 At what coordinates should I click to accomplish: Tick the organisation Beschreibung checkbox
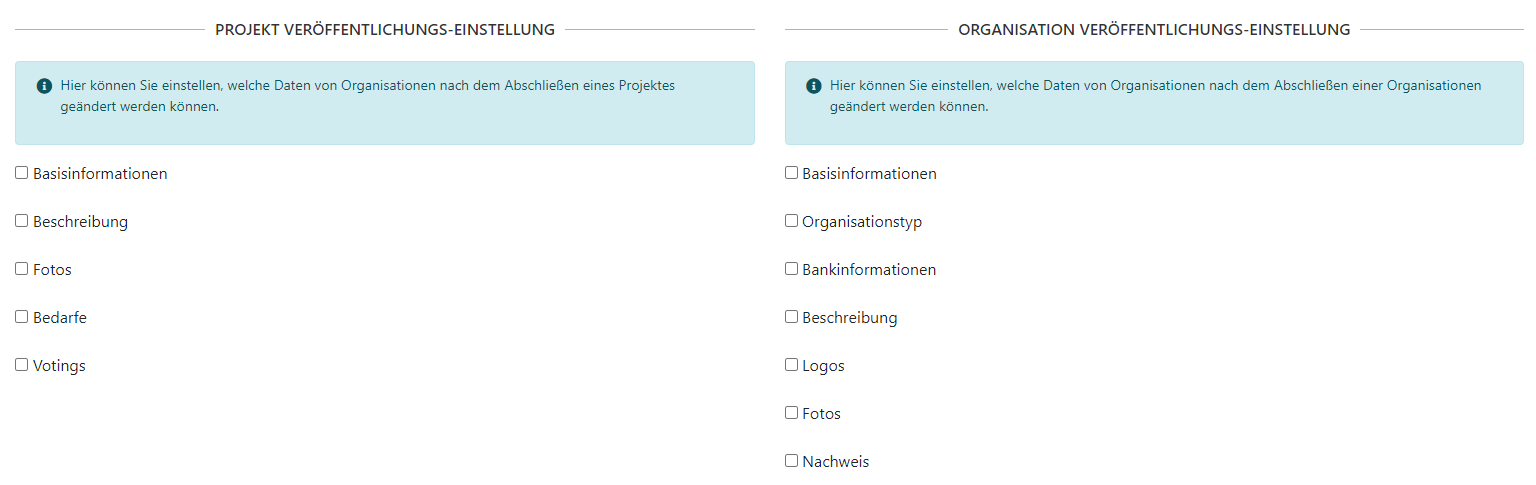point(791,317)
